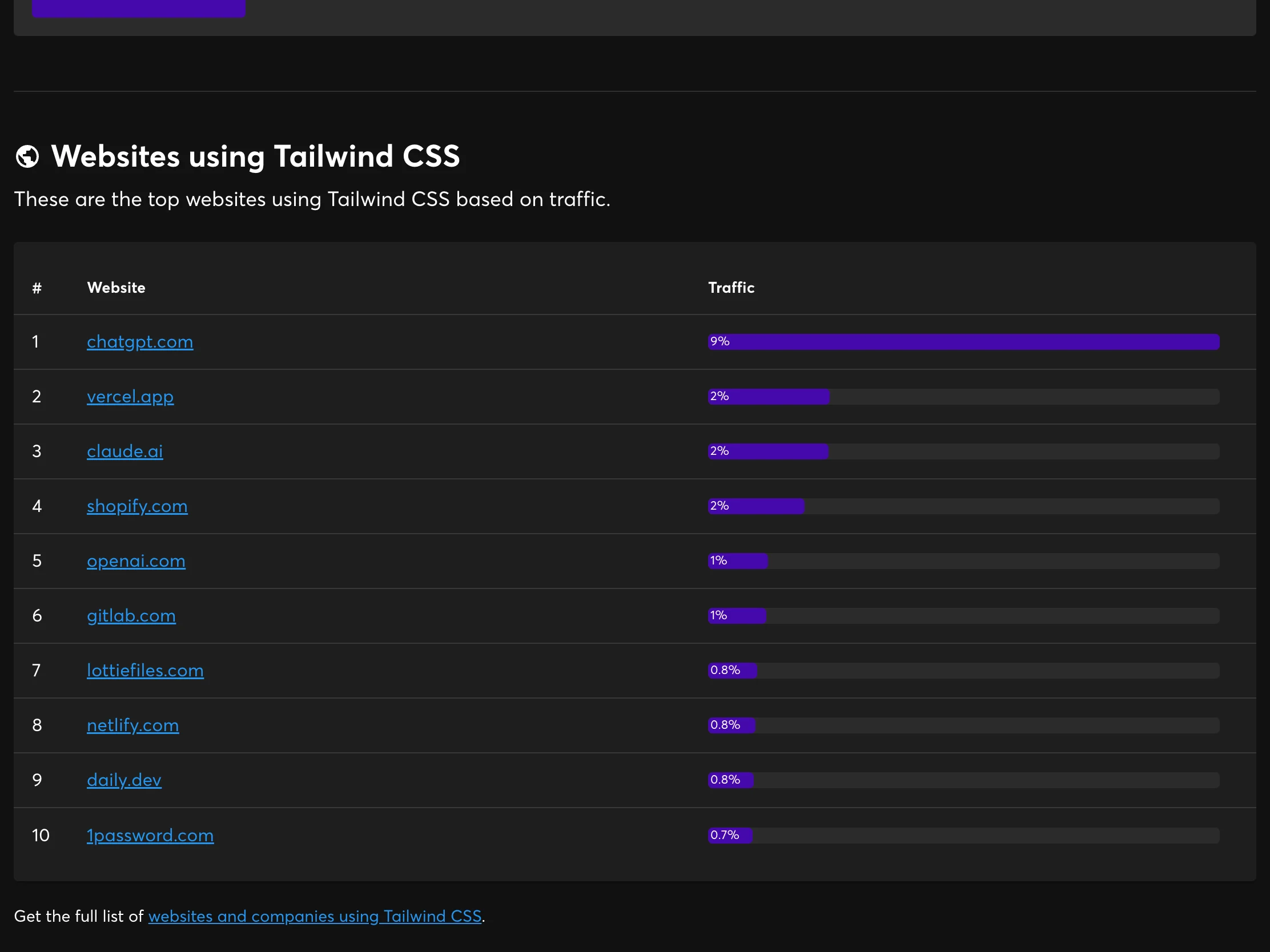Open the 1password.com website link
The height and width of the screenshot is (952, 1270).
(x=150, y=835)
